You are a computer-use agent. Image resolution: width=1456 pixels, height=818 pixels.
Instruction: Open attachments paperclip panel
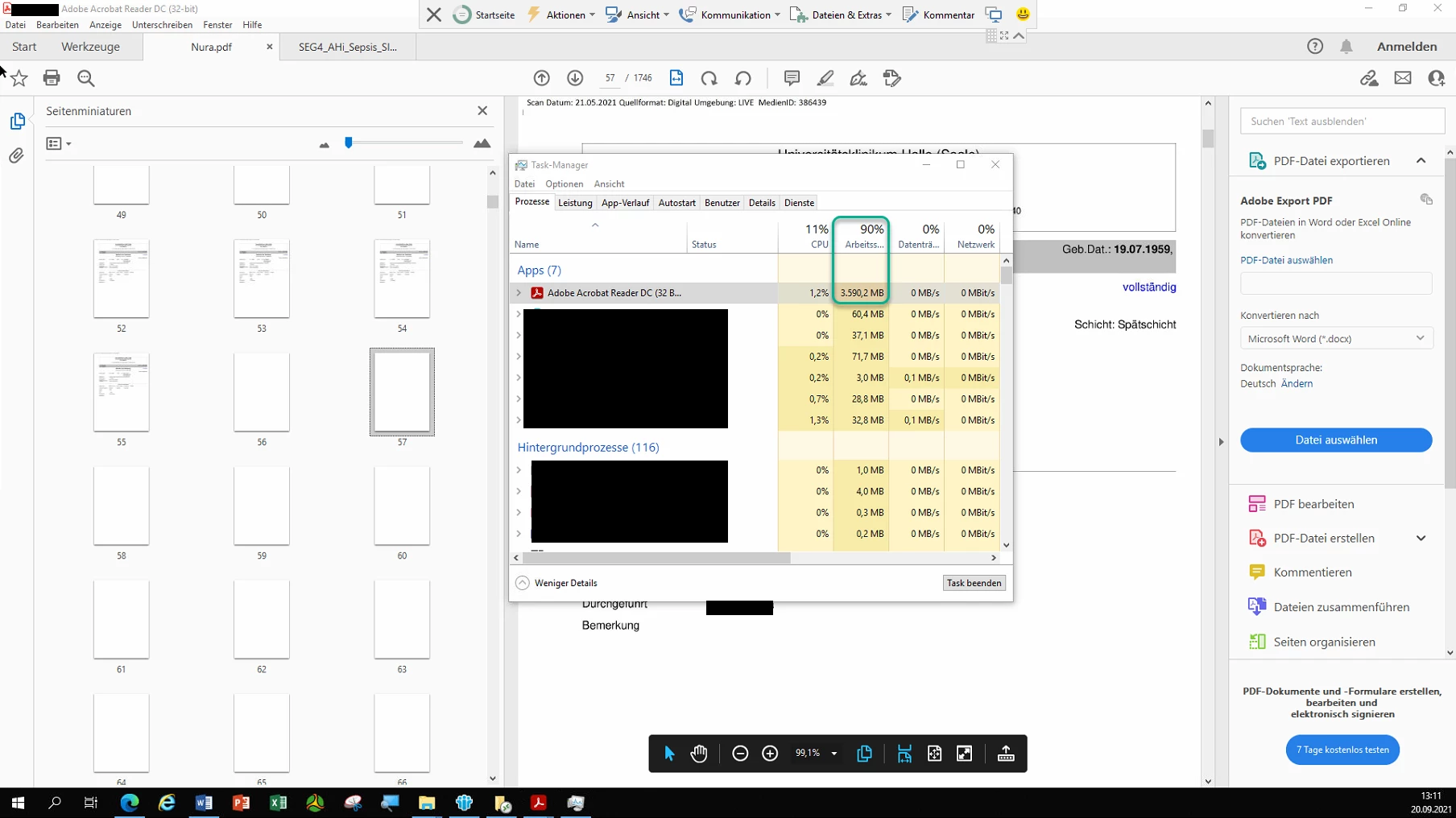click(17, 155)
